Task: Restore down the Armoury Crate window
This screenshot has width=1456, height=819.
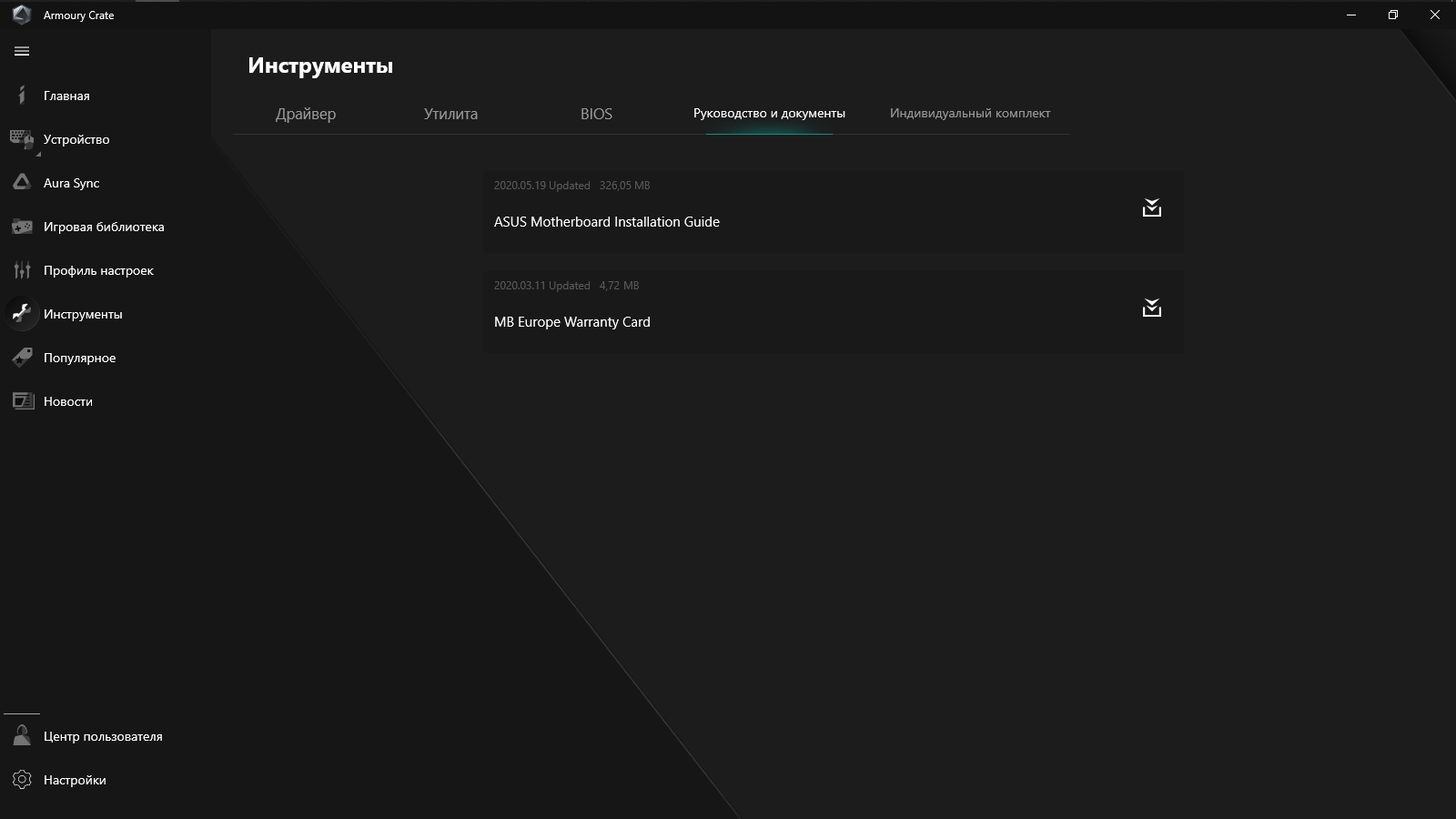Action: click(x=1393, y=15)
